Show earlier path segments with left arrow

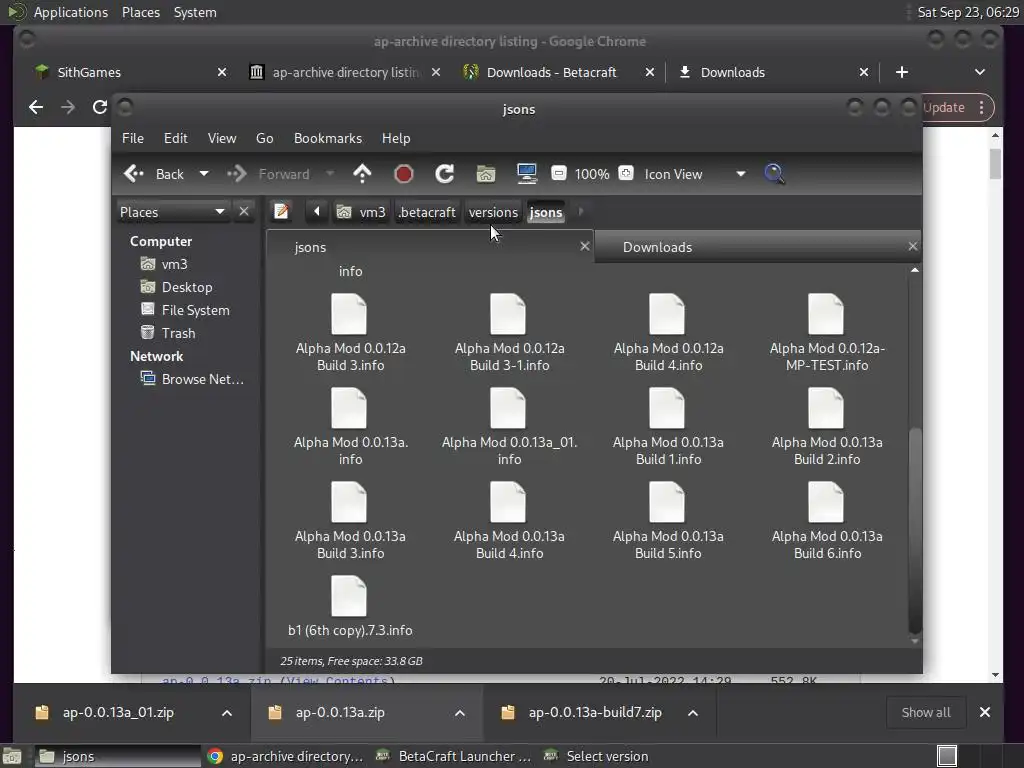tap(317, 212)
